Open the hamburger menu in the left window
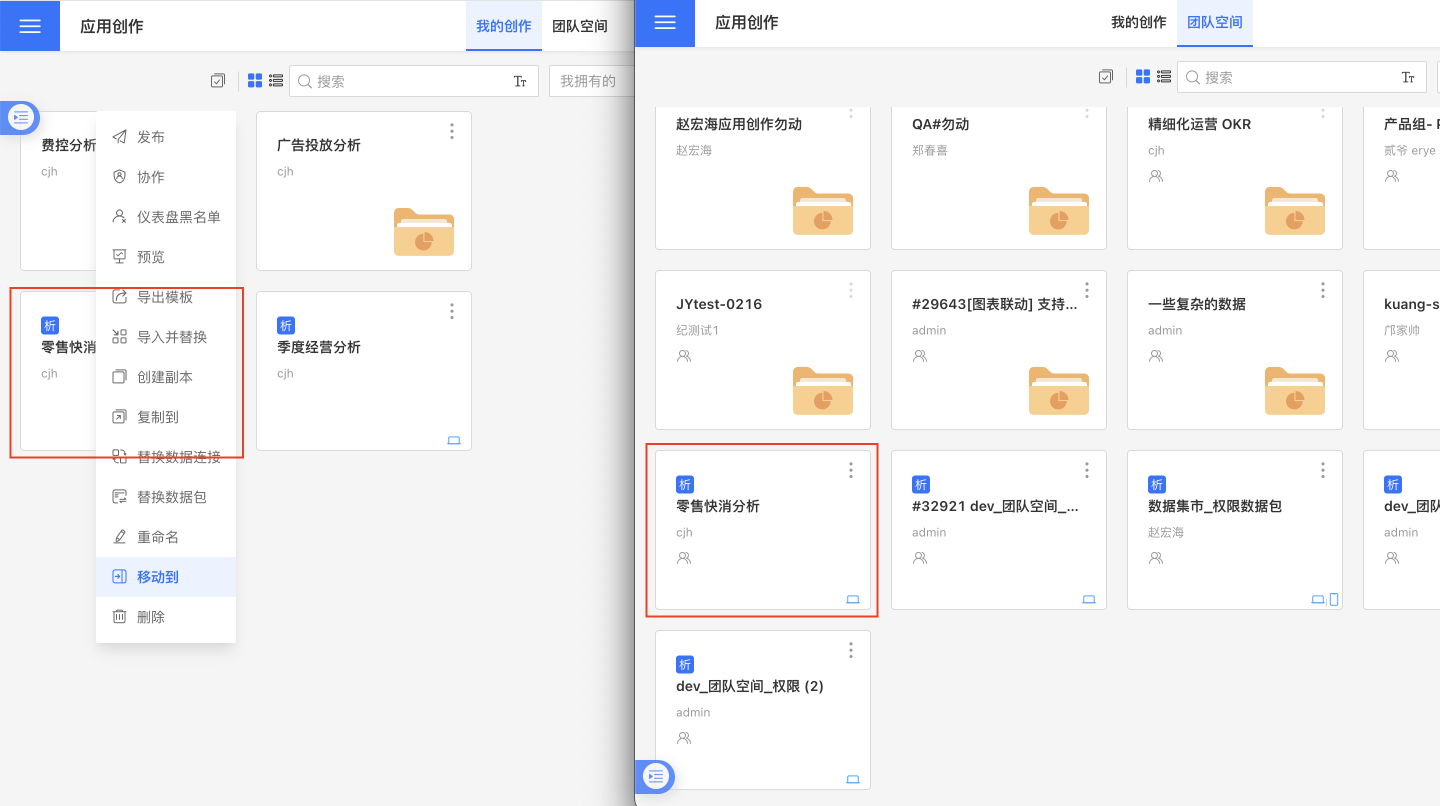1440x806 pixels. point(30,26)
